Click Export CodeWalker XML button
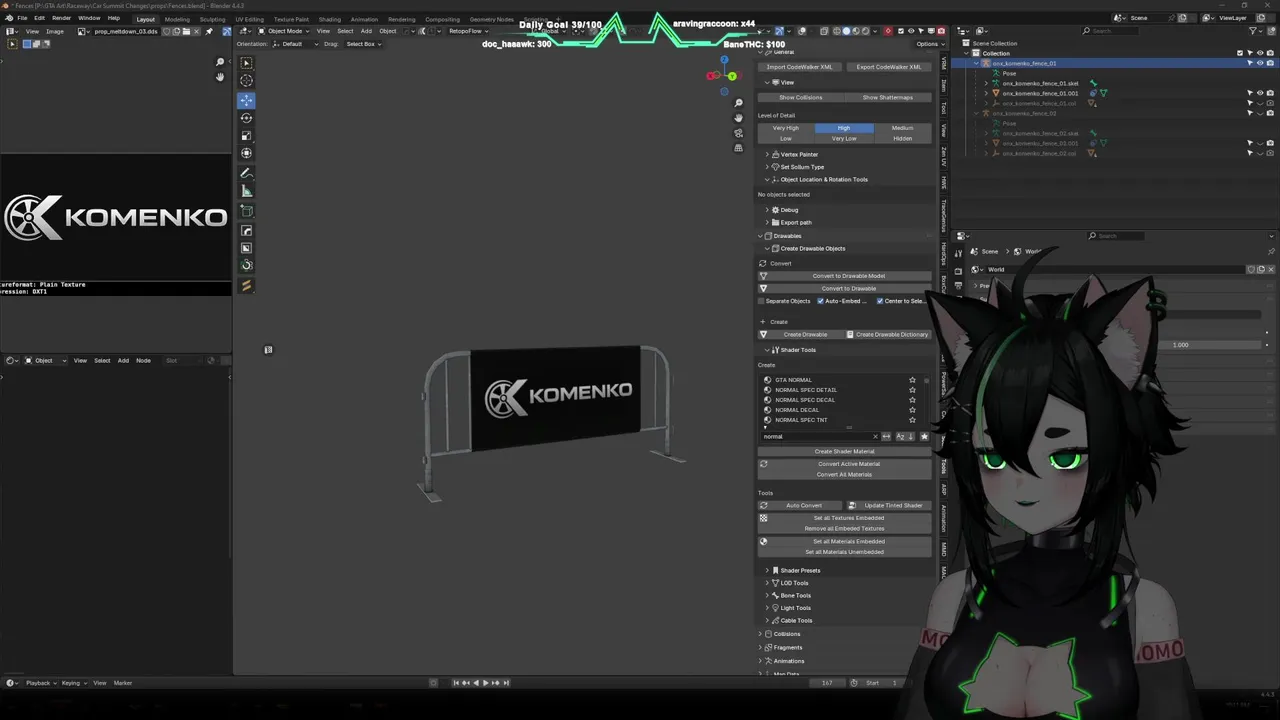1280x720 pixels. coord(888,67)
